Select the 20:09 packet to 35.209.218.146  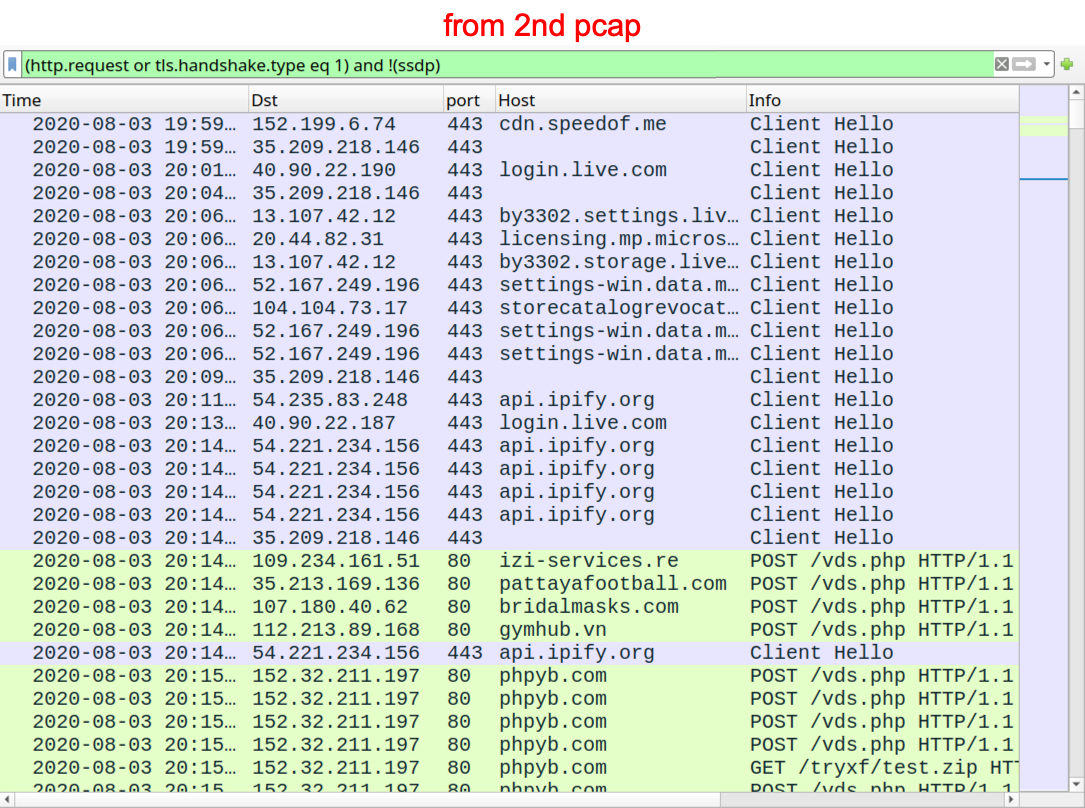coord(509,377)
